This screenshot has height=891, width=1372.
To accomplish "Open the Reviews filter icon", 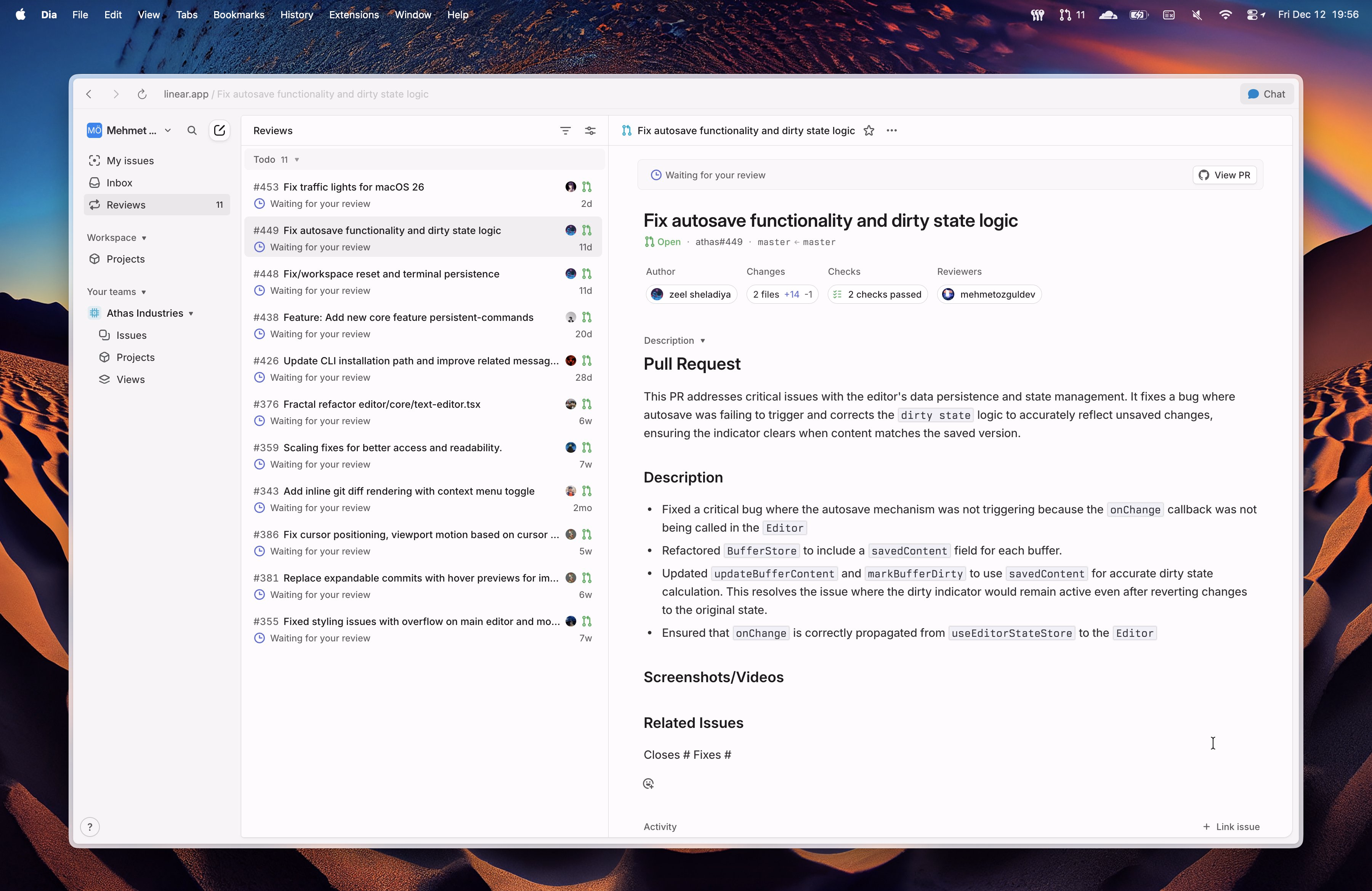I will pyautogui.click(x=566, y=131).
